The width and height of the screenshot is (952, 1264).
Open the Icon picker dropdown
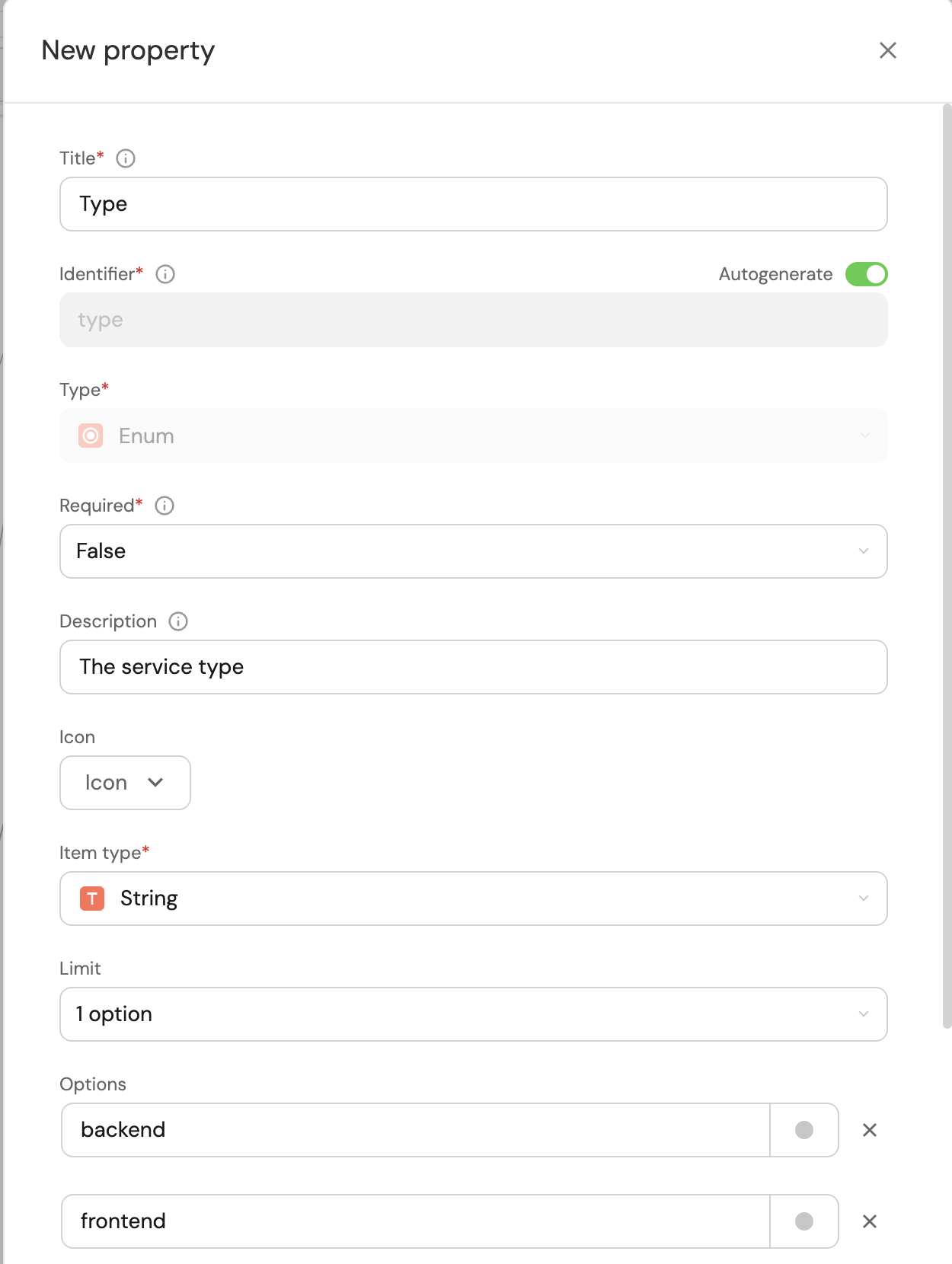[125, 783]
